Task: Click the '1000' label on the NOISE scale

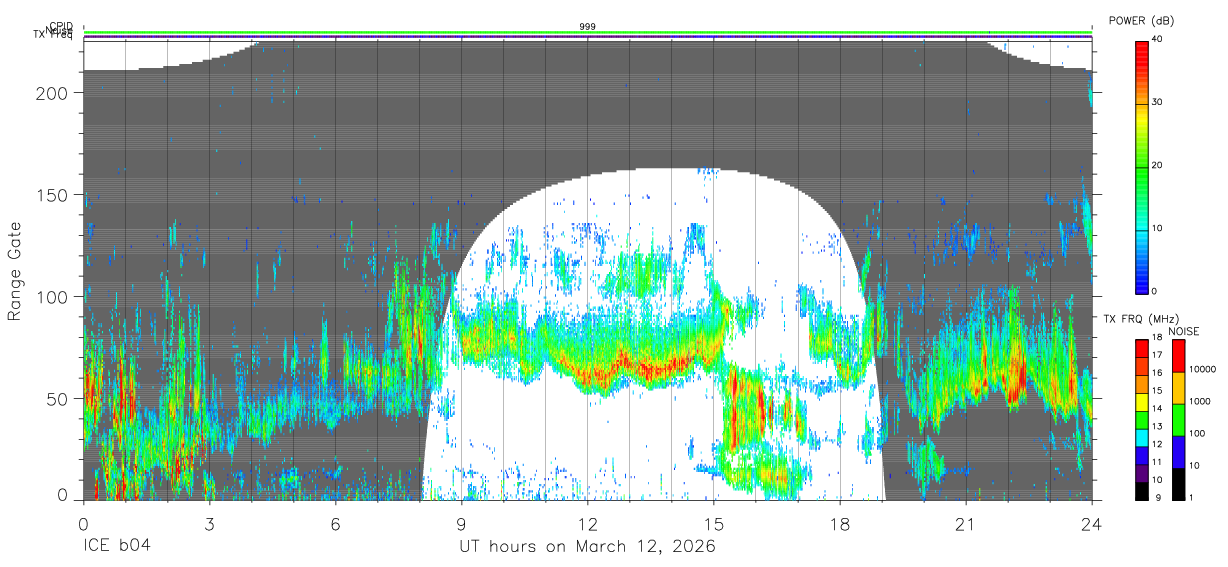Action: 1199,402
